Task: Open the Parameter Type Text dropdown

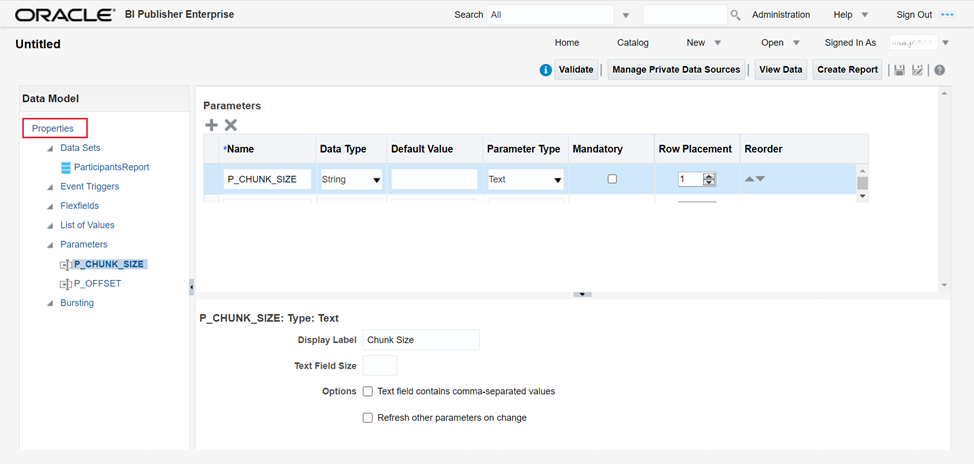Action: tap(557, 180)
